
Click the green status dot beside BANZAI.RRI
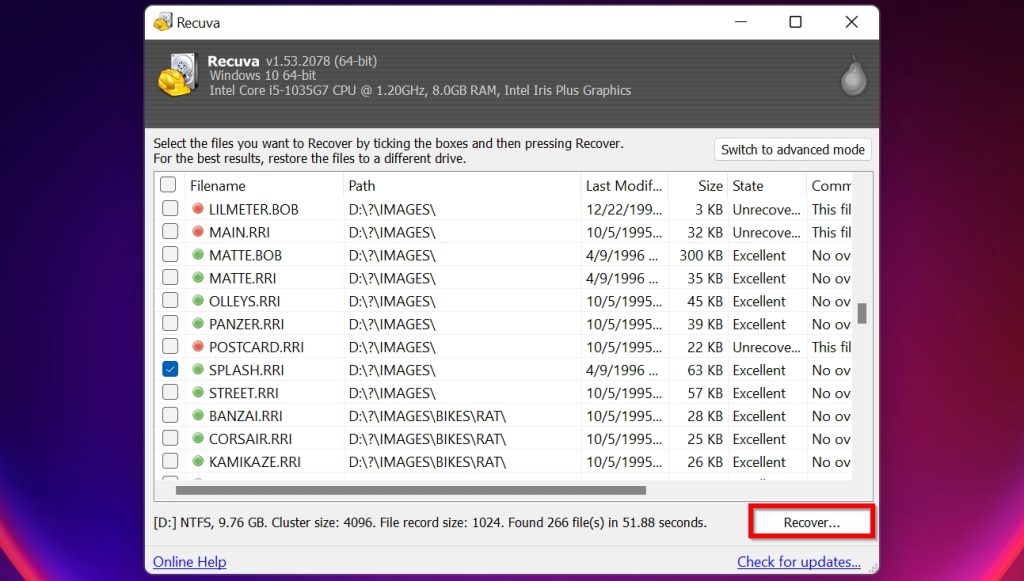198,416
